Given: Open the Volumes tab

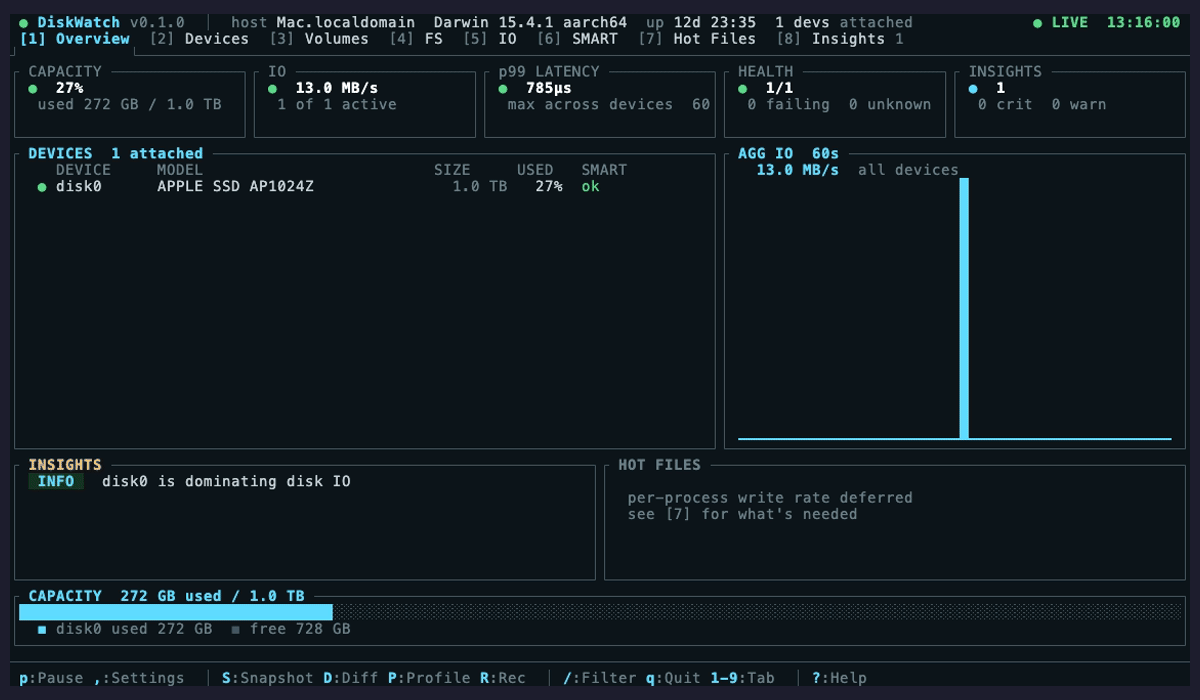Looking at the screenshot, I should (x=319, y=39).
